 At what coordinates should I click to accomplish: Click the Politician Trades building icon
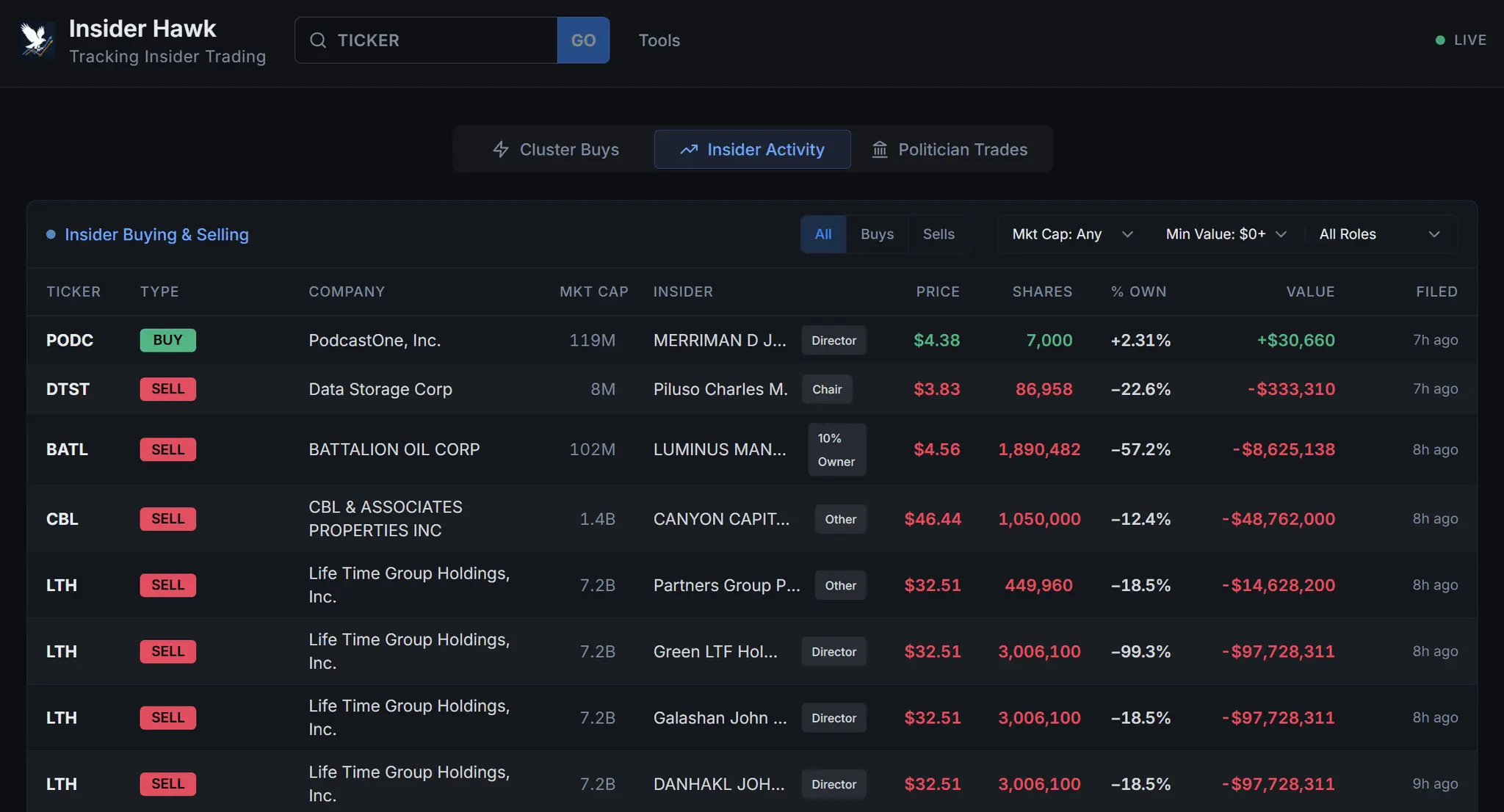pos(880,149)
